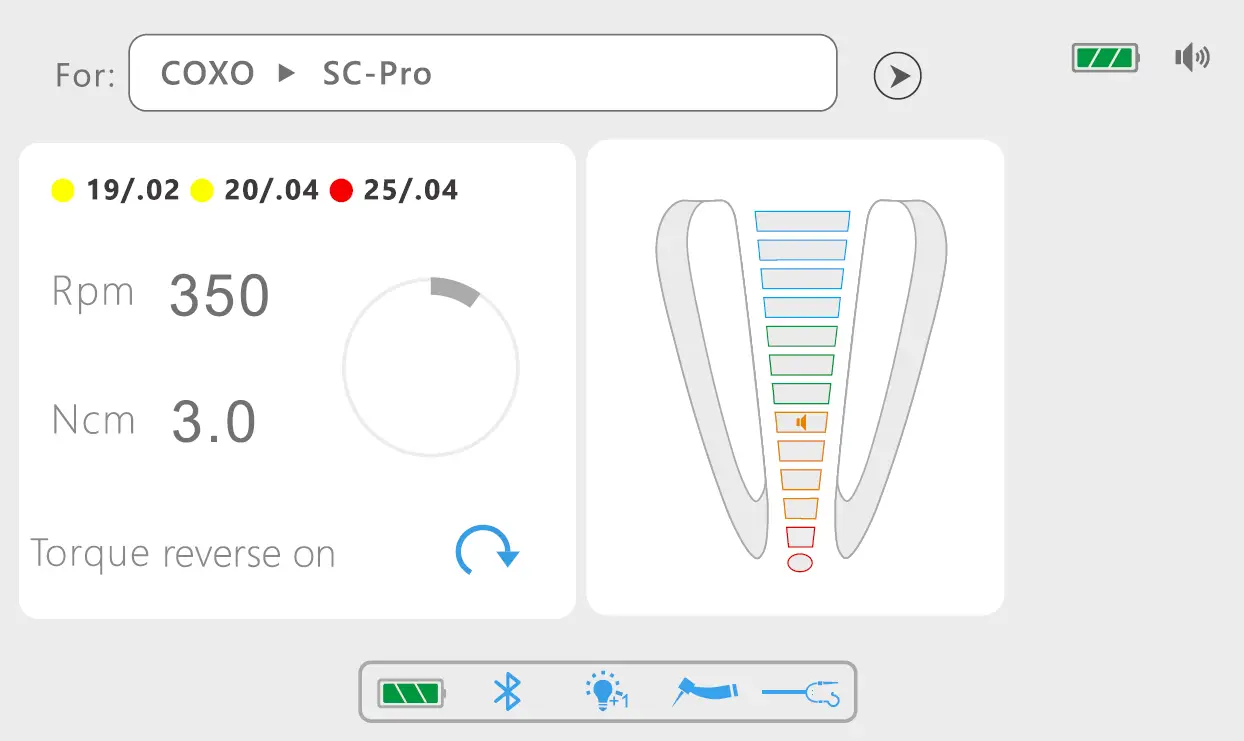Screen dimensions: 1244x741
Task: Tap the Rpm value 350
Action: 219,295
